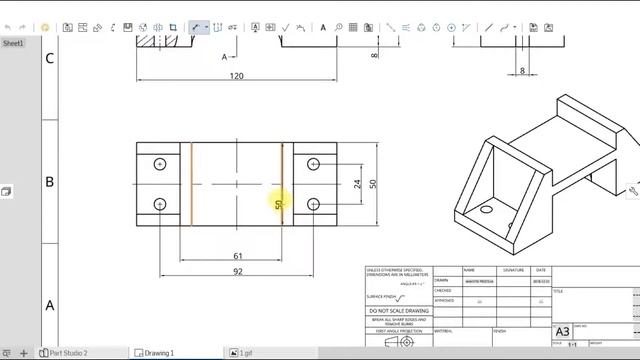
Task: Select the Auxiliary view tool
Action: [98, 27]
